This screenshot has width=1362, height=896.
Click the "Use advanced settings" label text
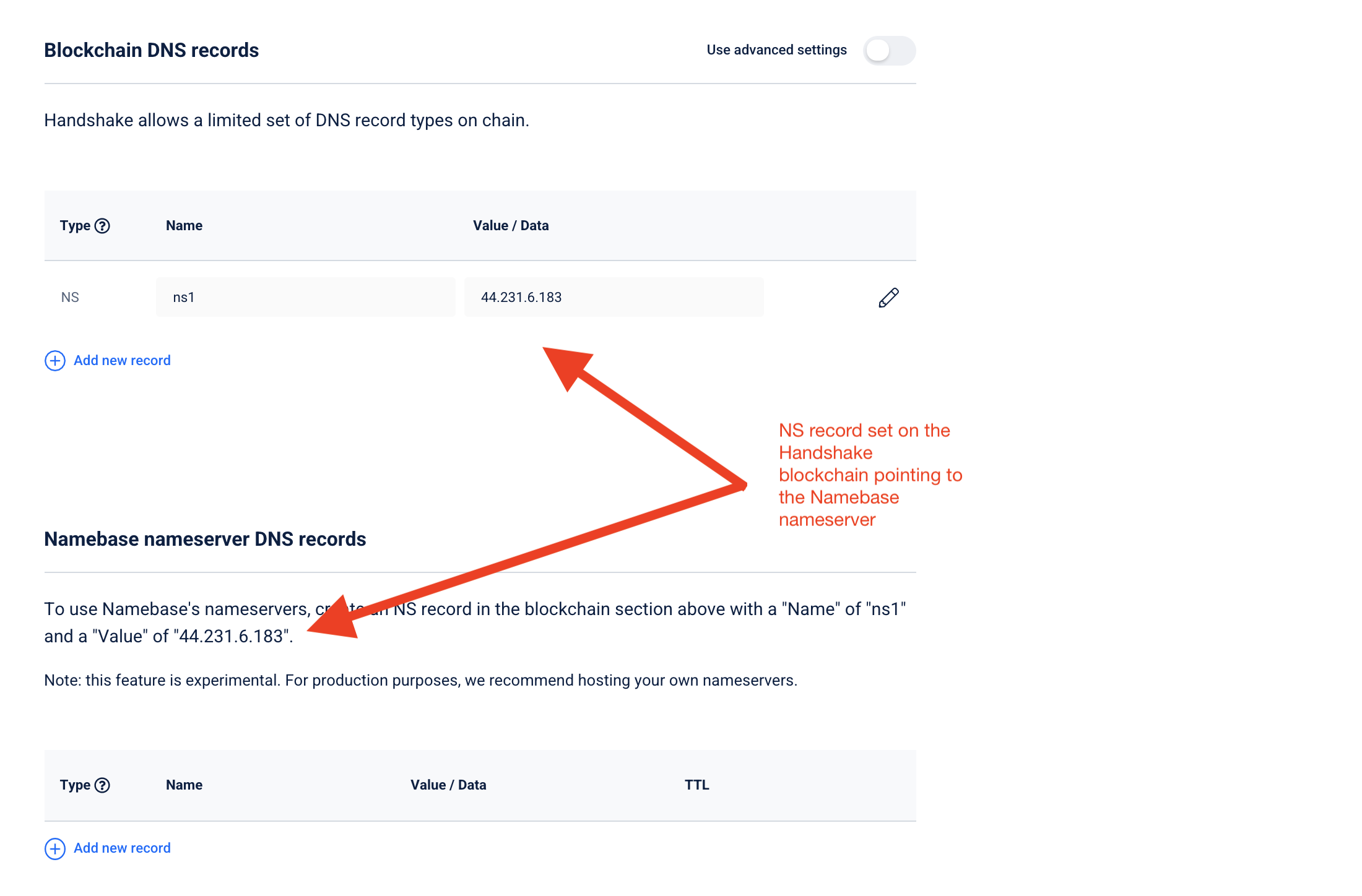click(x=776, y=50)
